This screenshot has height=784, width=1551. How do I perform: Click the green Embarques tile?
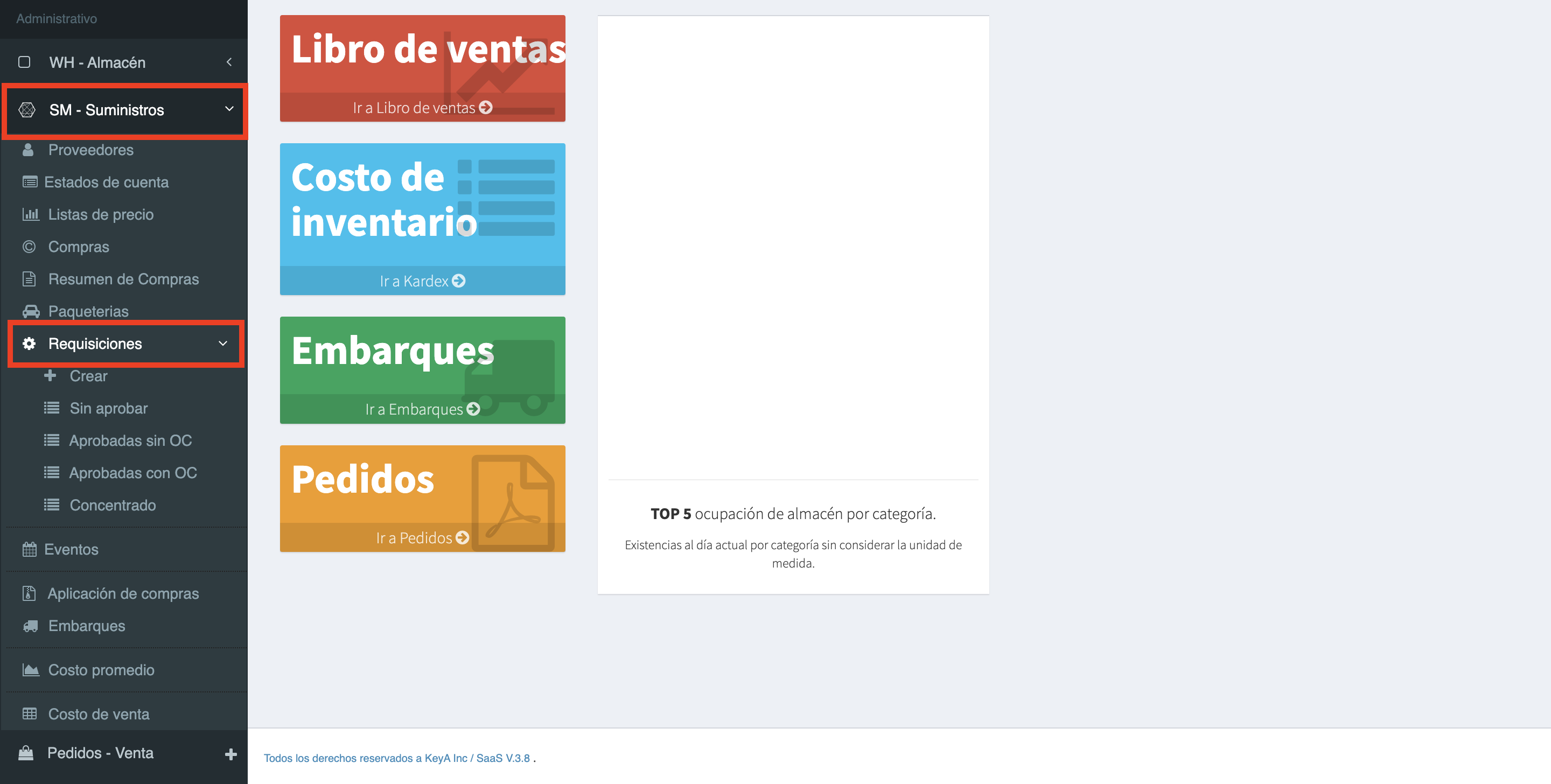(422, 360)
